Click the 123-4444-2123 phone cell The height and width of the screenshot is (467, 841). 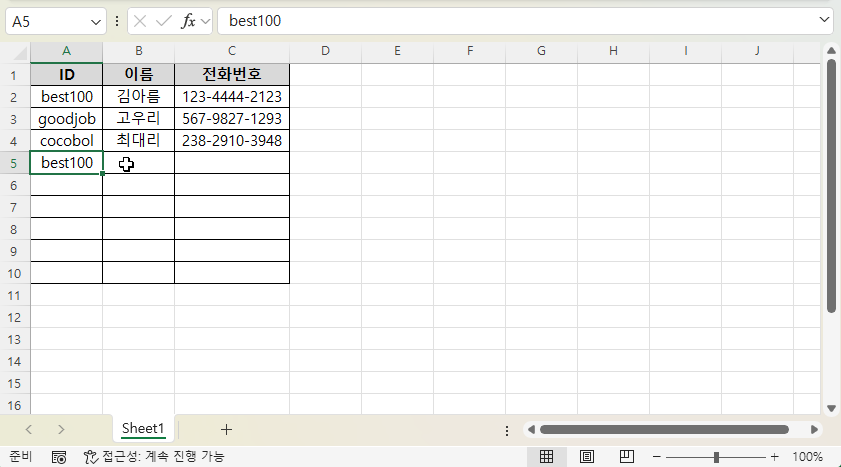tap(232, 97)
